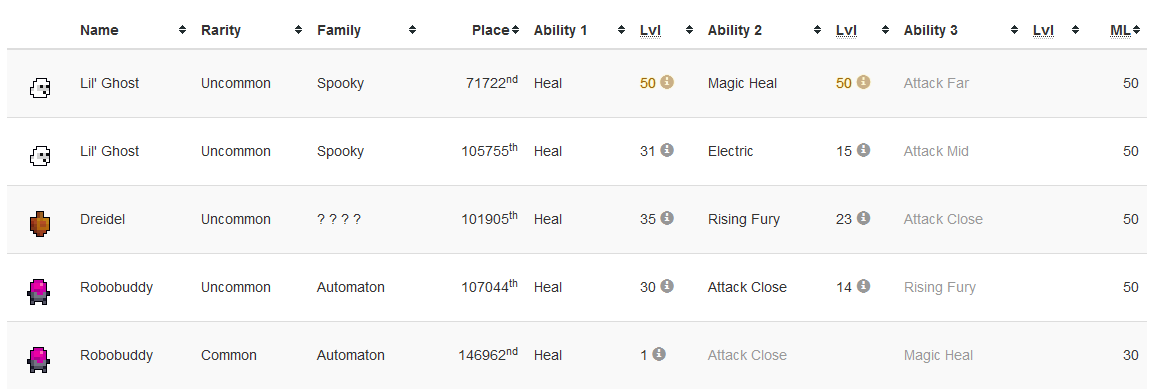The height and width of the screenshot is (389, 1163).
Task: Click the info icon beside Attack Close level 14
Action: coord(863,286)
